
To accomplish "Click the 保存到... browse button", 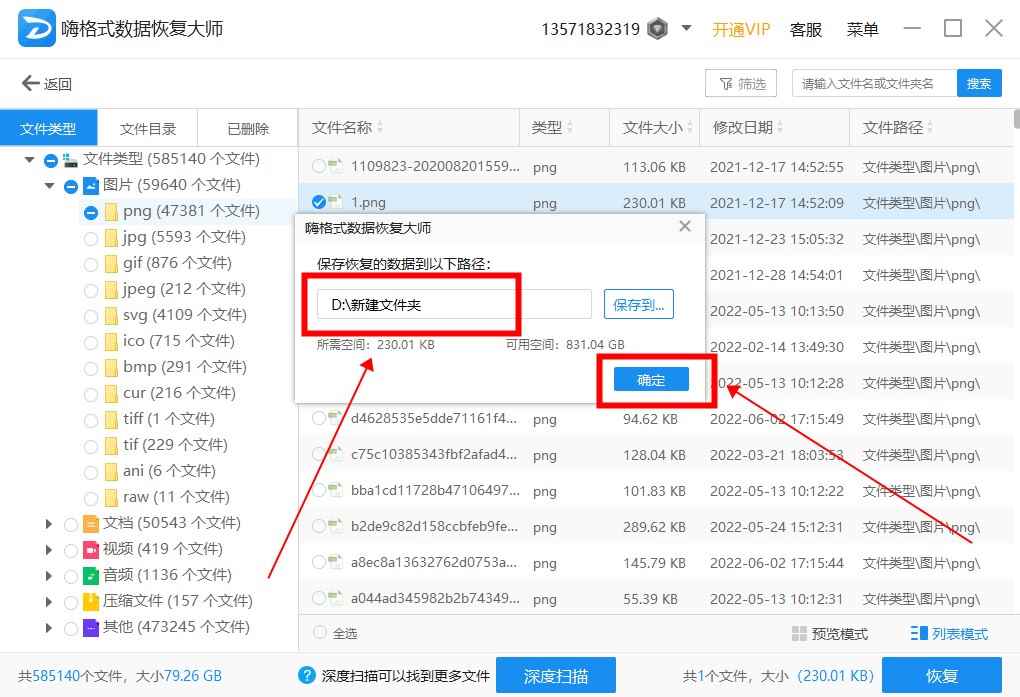I will (638, 305).
